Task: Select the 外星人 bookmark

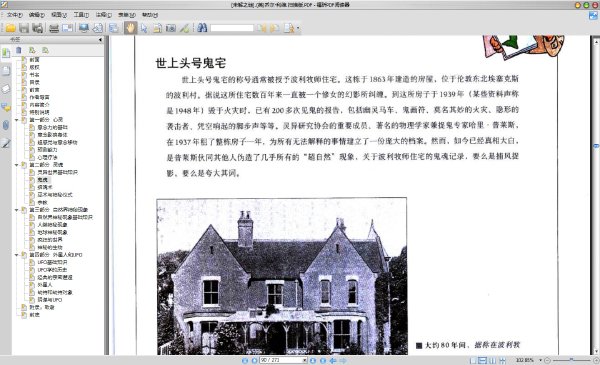Action: pos(45,285)
